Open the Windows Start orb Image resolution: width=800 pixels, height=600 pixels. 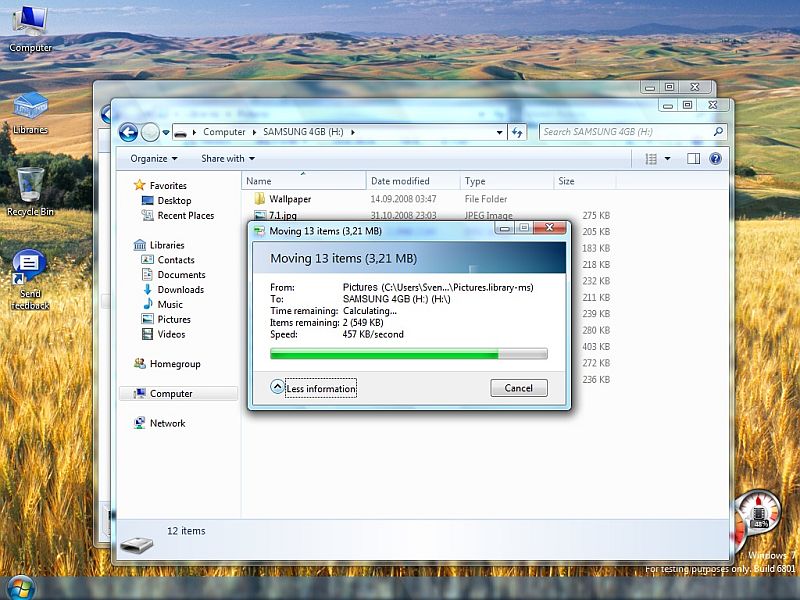[20, 588]
